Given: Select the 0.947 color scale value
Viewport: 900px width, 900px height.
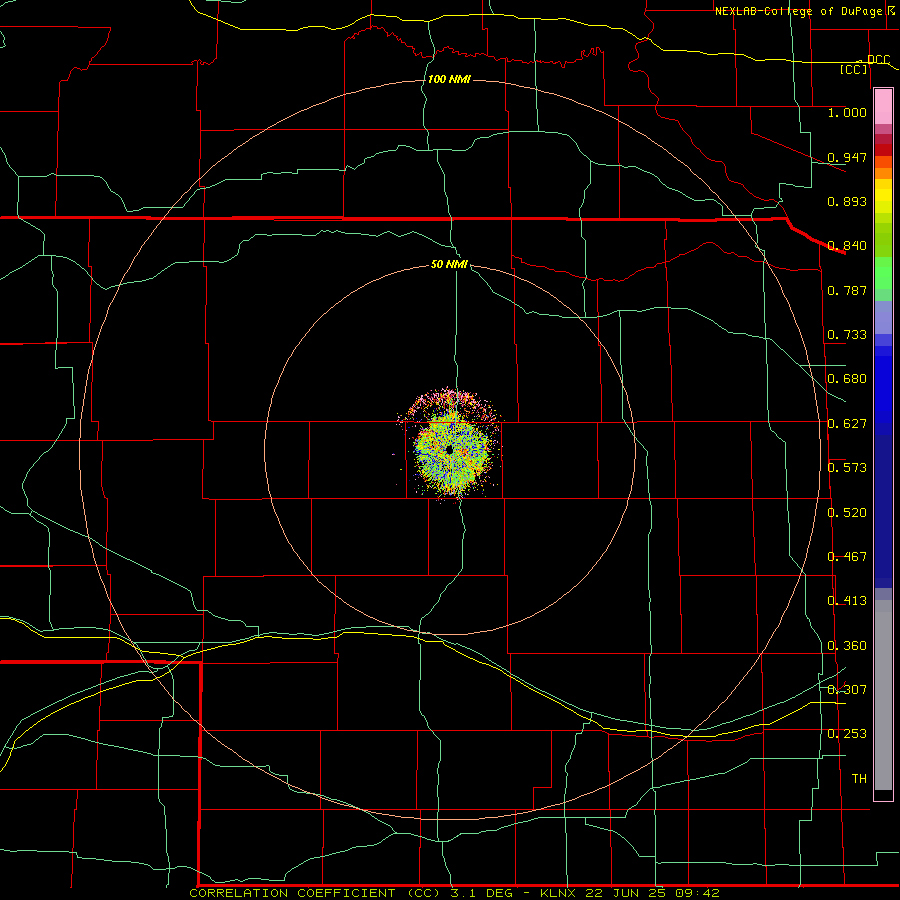Looking at the screenshot, I should coord(847,157).
